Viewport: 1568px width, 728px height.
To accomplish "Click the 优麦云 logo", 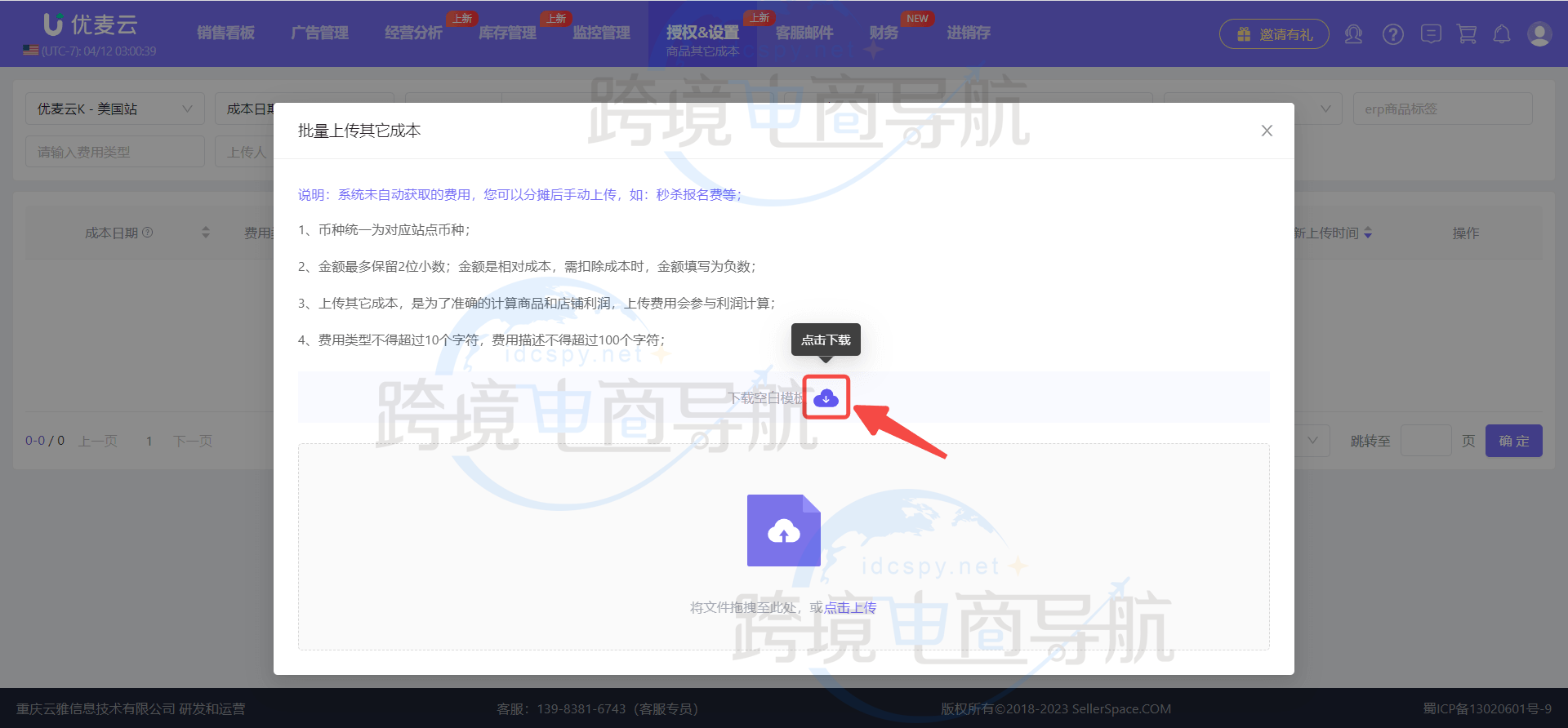I will tap(91, 24).
